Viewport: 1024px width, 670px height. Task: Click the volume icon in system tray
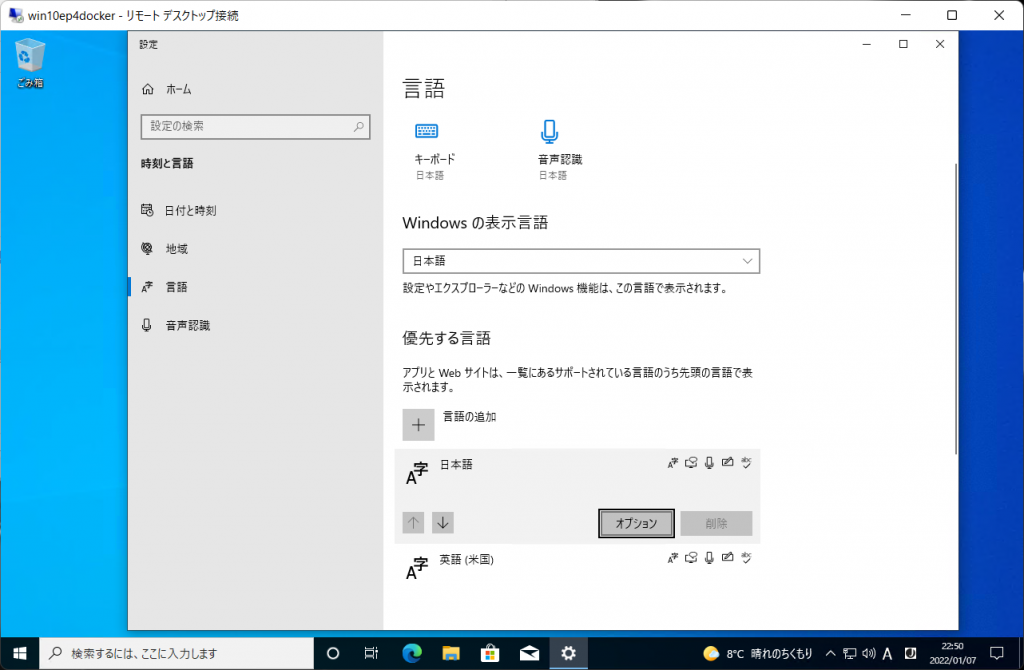(869, 653)
